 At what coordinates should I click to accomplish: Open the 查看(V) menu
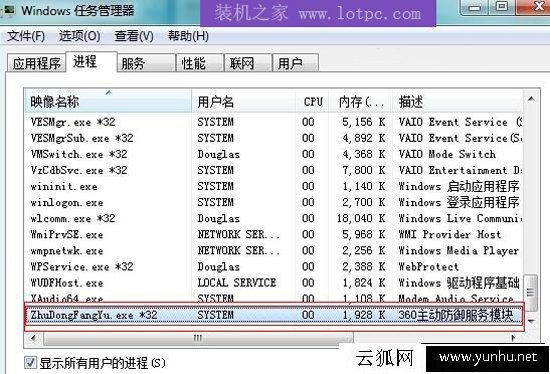(x=134, y=36)
